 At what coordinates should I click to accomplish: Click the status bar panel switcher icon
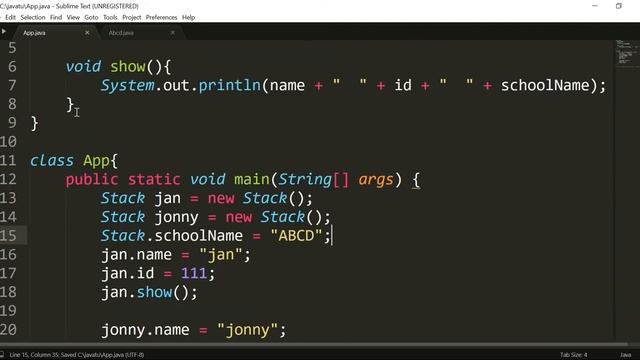pyautogui.click(x=2, y=354)
